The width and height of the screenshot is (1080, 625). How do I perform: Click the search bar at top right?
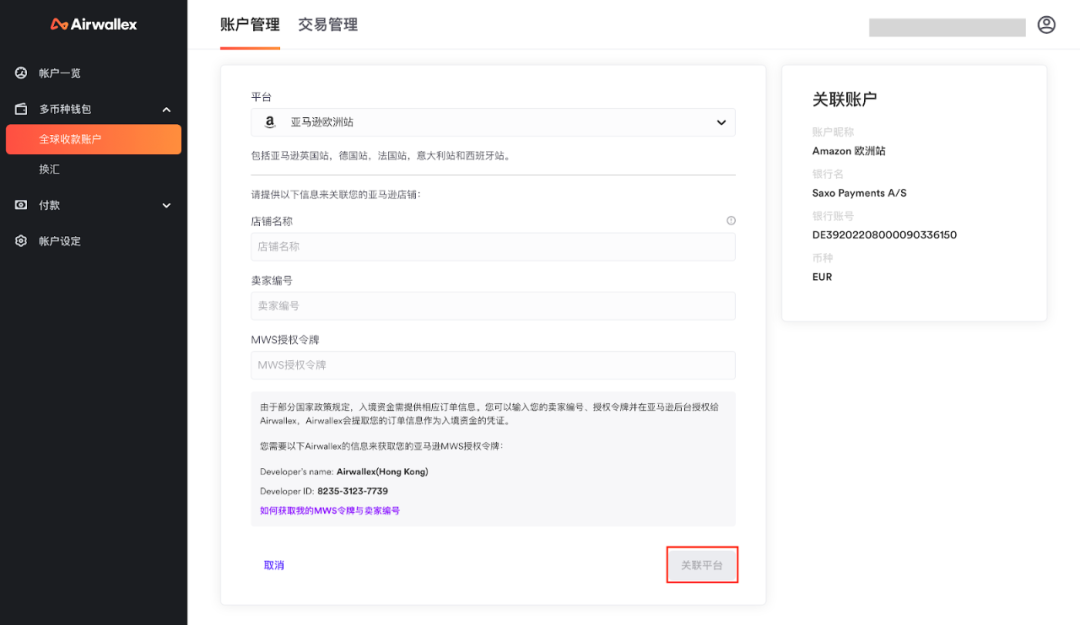(945, 24)
